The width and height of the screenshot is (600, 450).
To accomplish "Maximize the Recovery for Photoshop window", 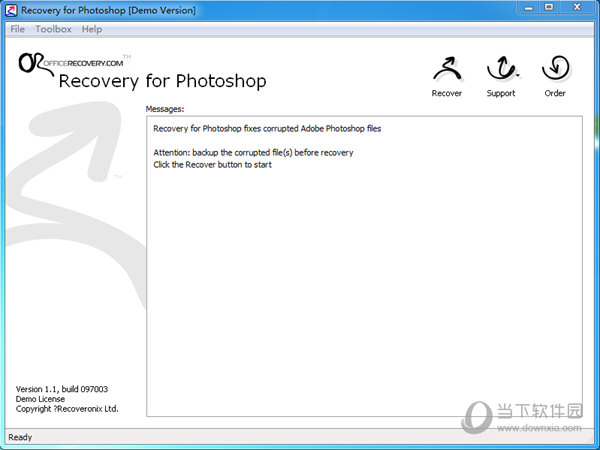I will pos(549,7).
